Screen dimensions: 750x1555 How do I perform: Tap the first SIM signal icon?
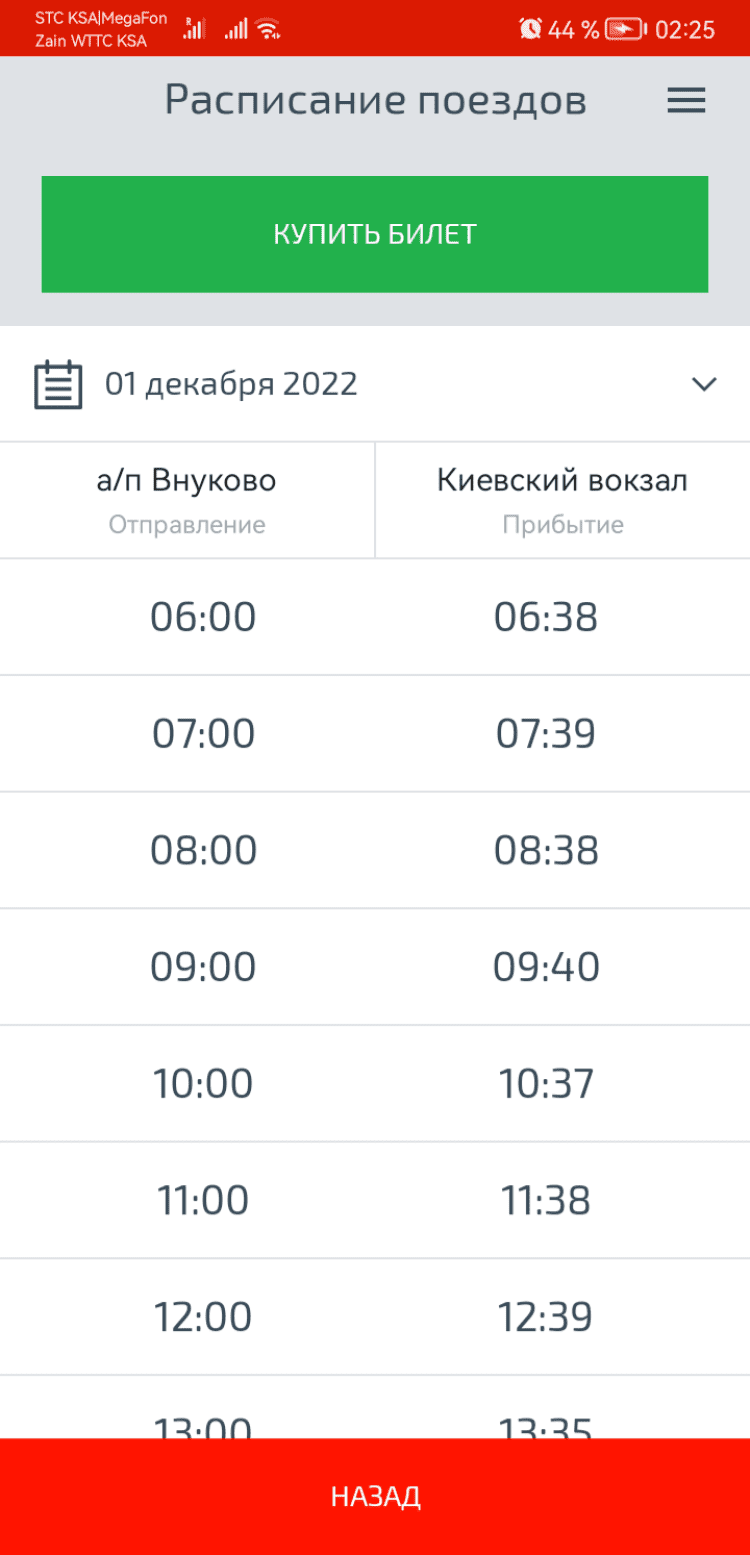pos(194,29)
